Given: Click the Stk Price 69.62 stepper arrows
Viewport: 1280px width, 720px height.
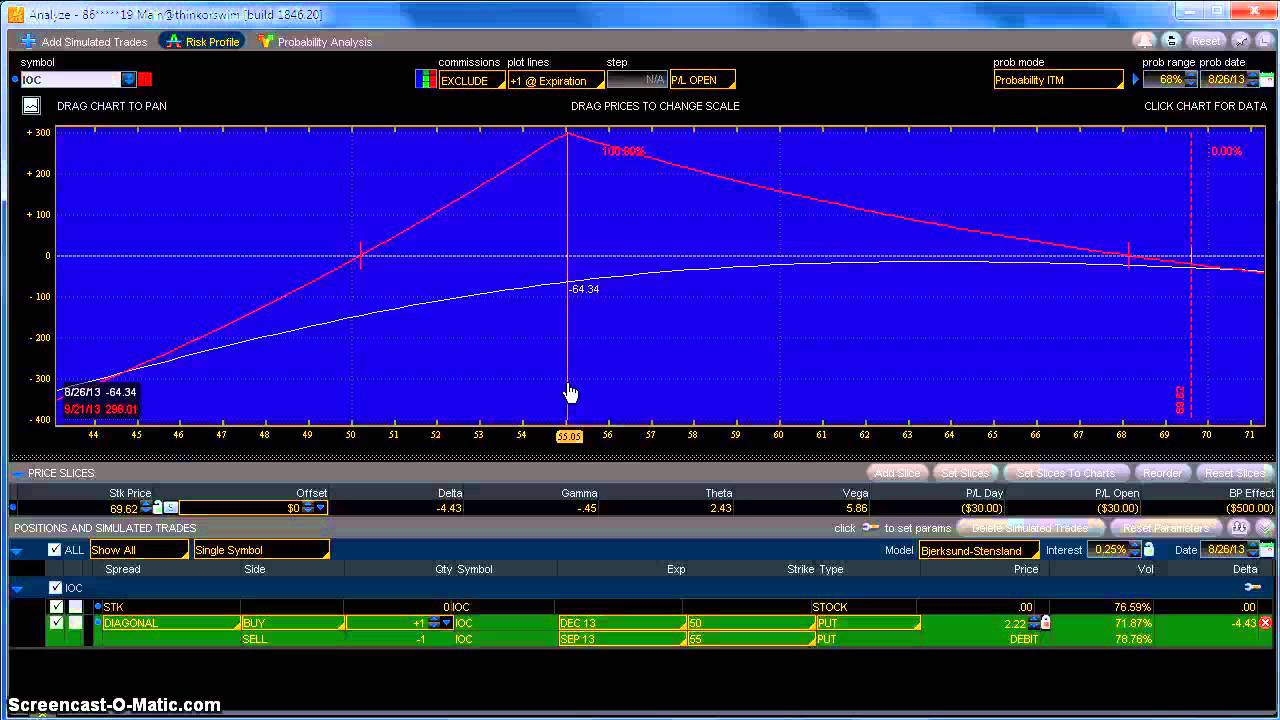Looking at the screenshot, I should click(x=146, y=508).
